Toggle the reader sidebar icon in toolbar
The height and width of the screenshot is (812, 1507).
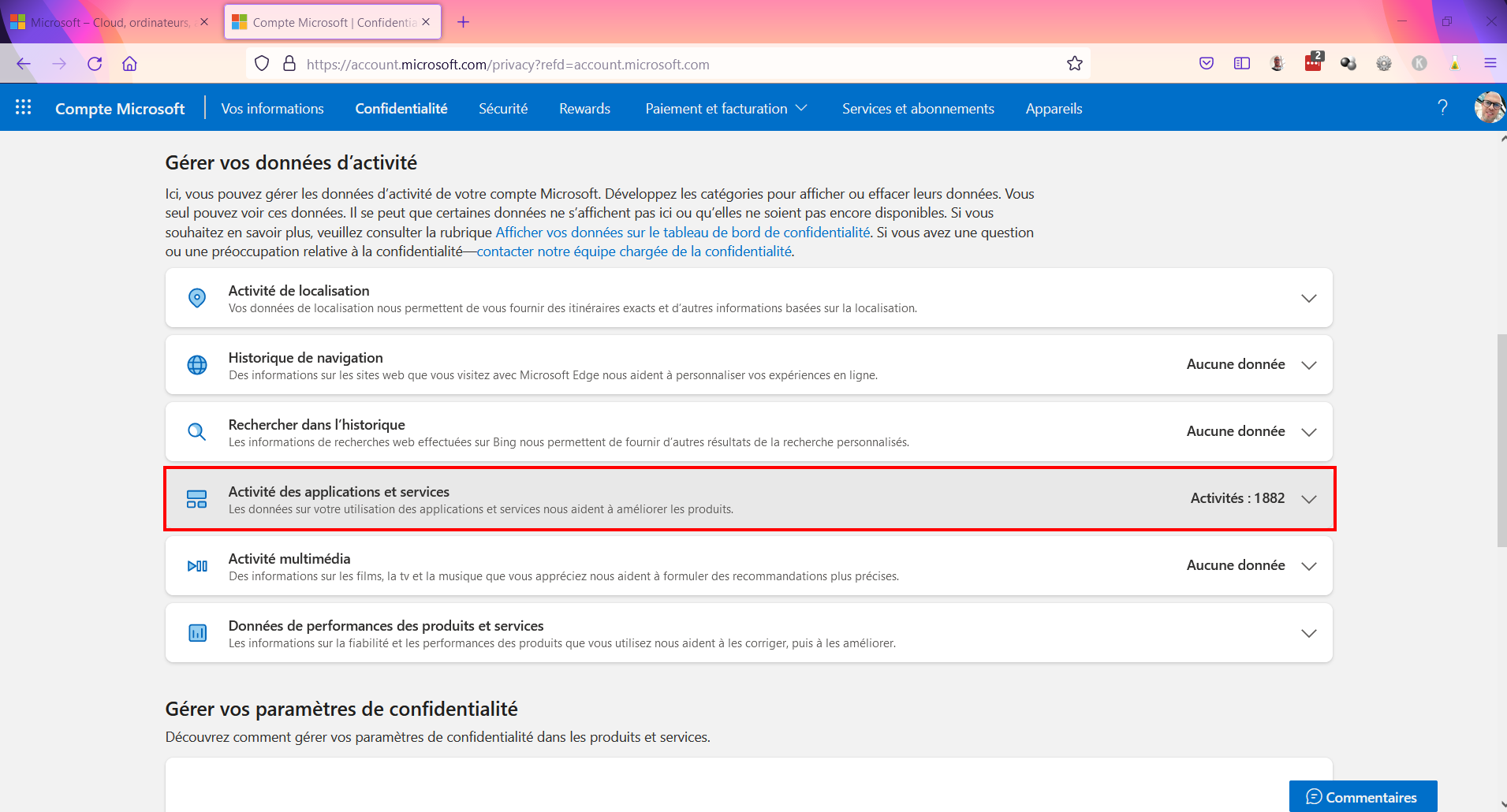(x=1242, y=64)
